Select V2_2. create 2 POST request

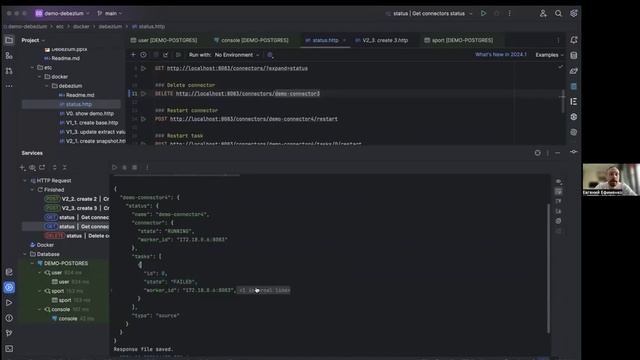[76, 199]
